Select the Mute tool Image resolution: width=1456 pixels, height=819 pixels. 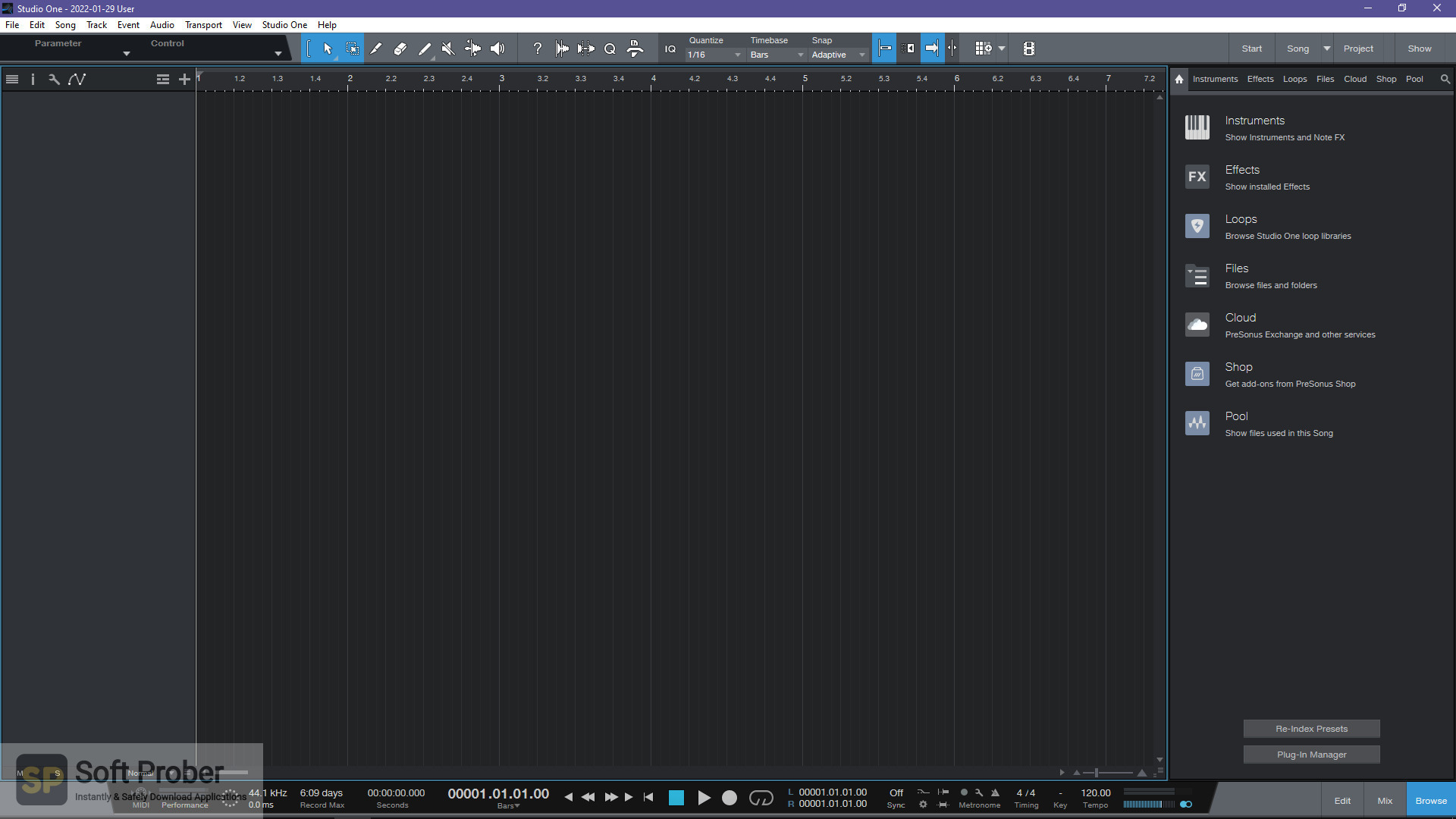click(x=448, y=49)
